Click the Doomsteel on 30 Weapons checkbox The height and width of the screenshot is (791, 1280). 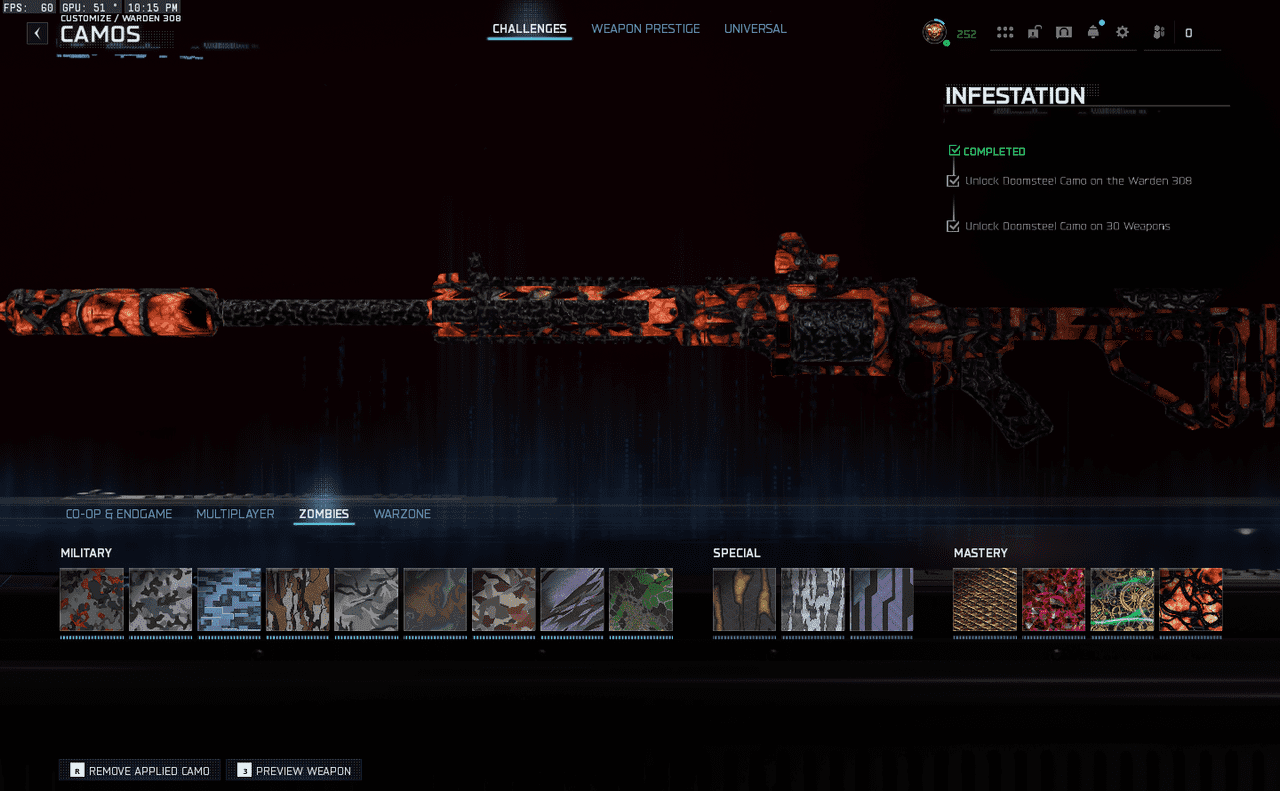click(953, 226)
